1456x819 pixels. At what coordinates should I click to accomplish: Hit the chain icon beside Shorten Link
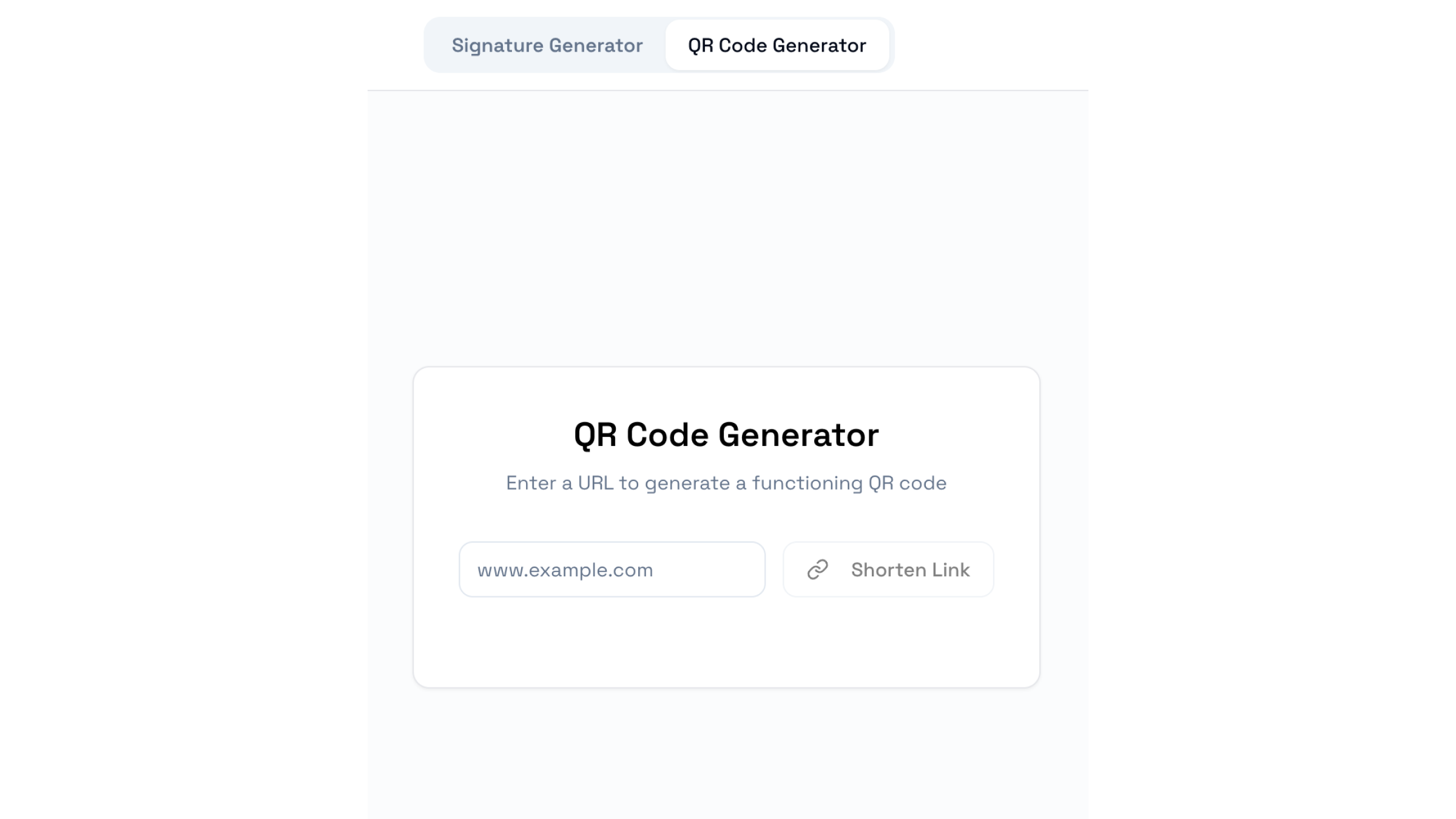[x=817, y=570]
